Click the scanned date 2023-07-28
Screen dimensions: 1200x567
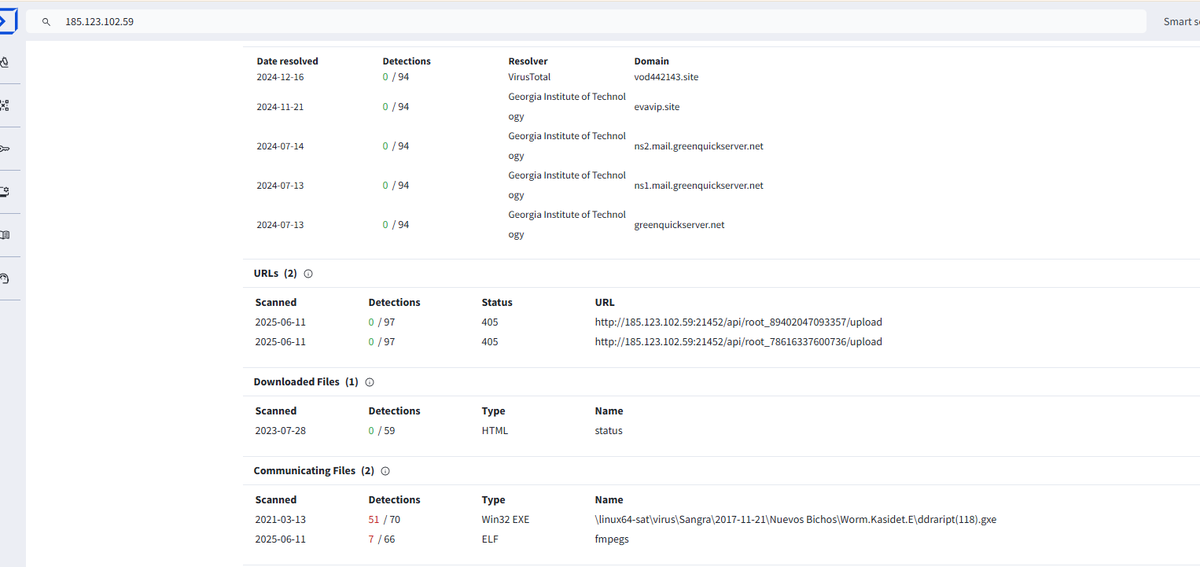(x=280, y=431)
